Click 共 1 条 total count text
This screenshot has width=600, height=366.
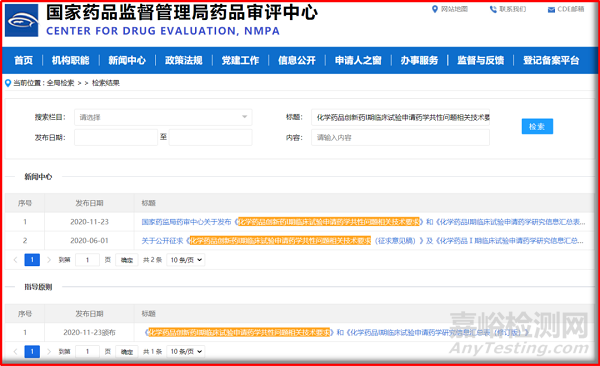pyautogui.click(x=152, y=351)
